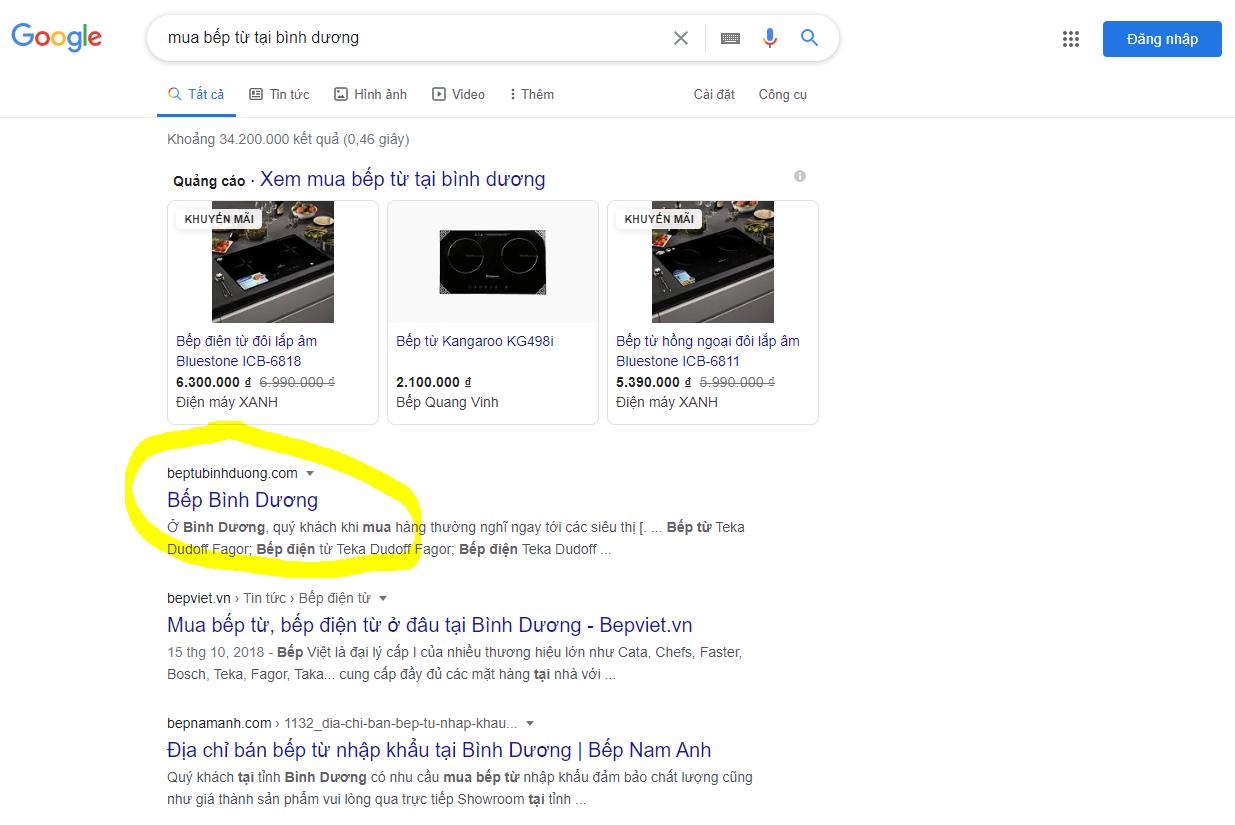
Task: Open Bluestone ICB-6818 product image
Action: pos(273,262)
